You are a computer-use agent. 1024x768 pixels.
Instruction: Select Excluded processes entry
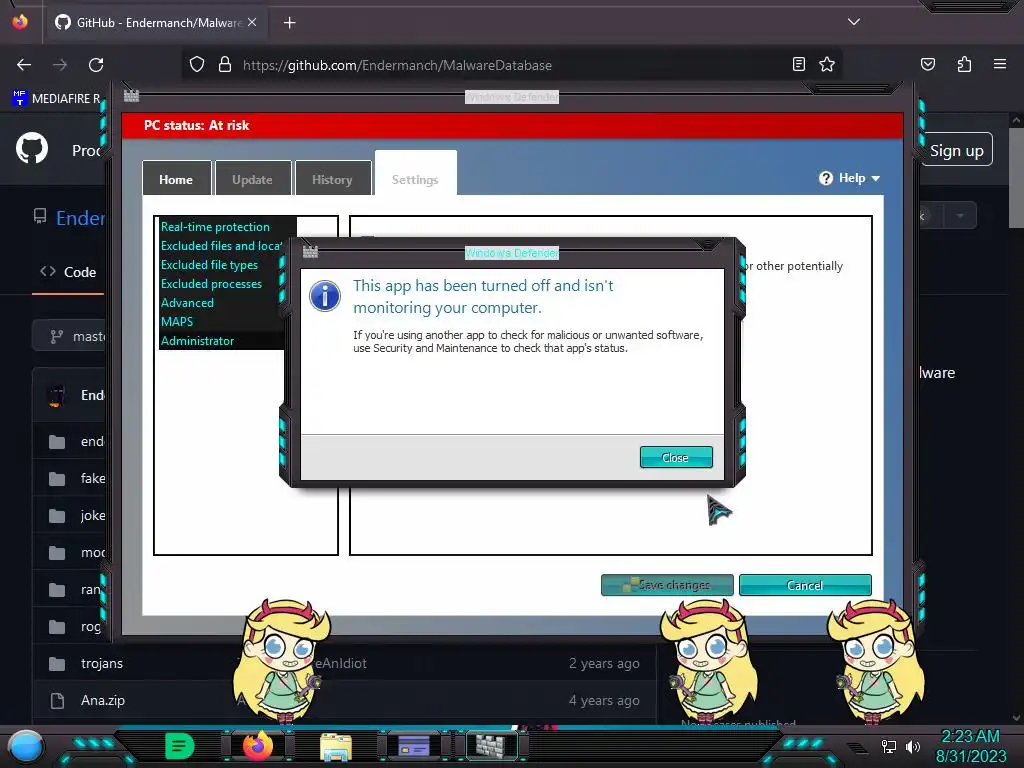click(x=212, y=283)
